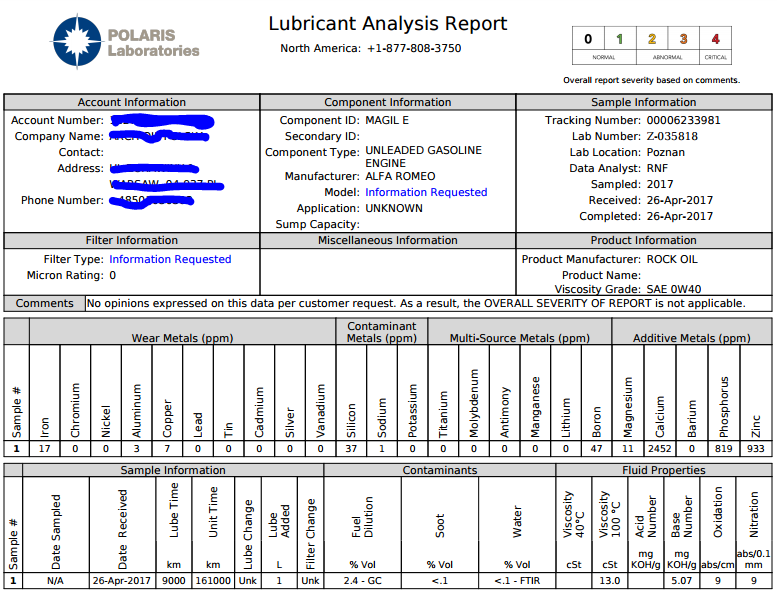777x594 pixels.
Task: Click the Component Information section header
Action: (388, 102)
